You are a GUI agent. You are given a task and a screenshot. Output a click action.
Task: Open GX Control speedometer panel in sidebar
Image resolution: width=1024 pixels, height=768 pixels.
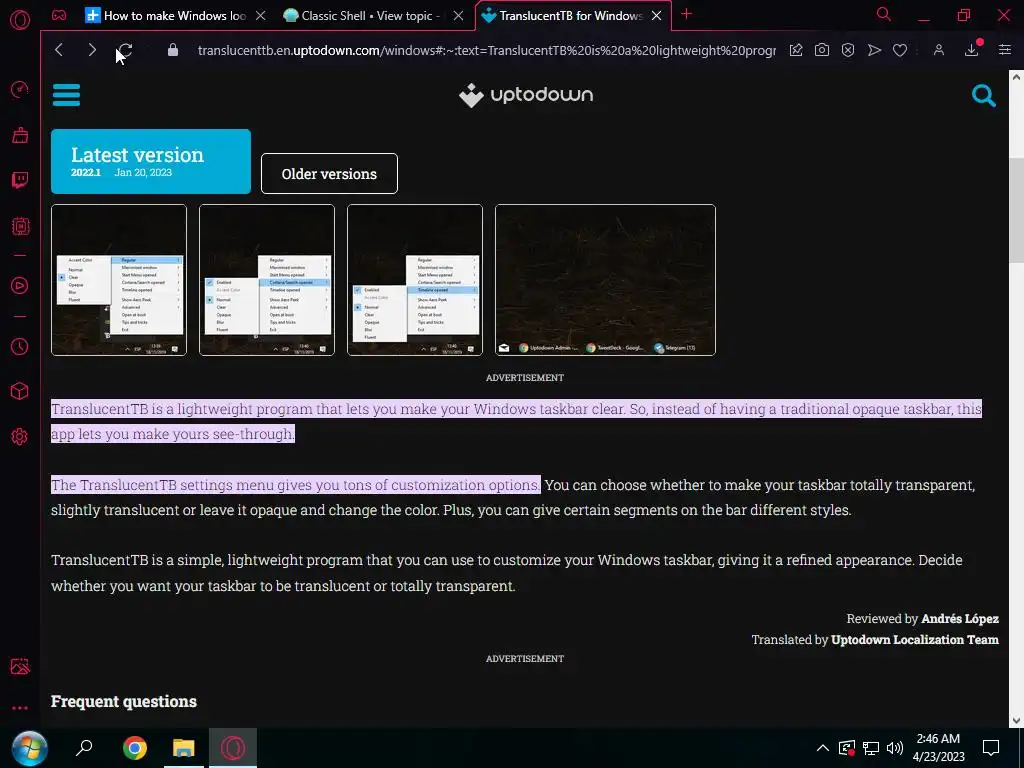(20, 89)
